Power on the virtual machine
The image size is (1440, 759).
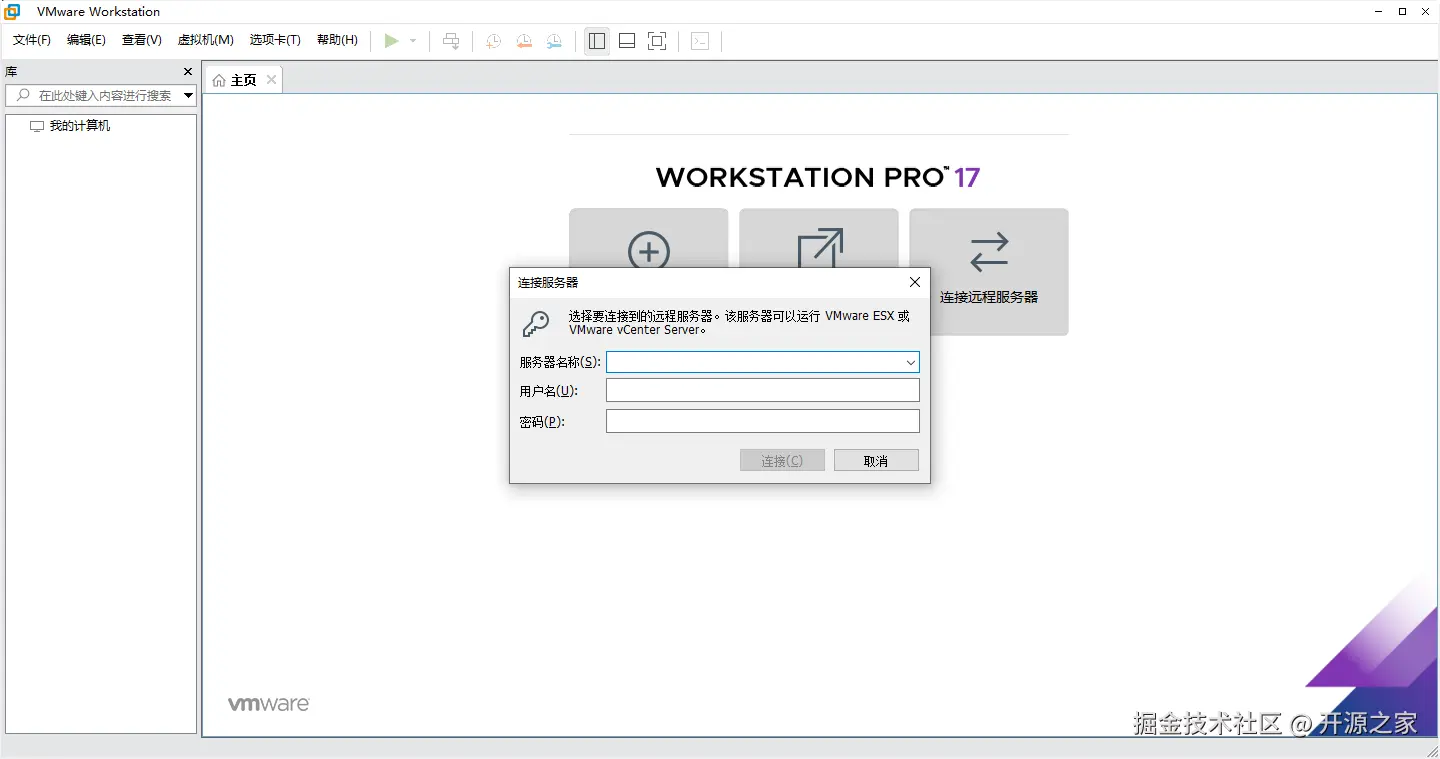[392, 40]
